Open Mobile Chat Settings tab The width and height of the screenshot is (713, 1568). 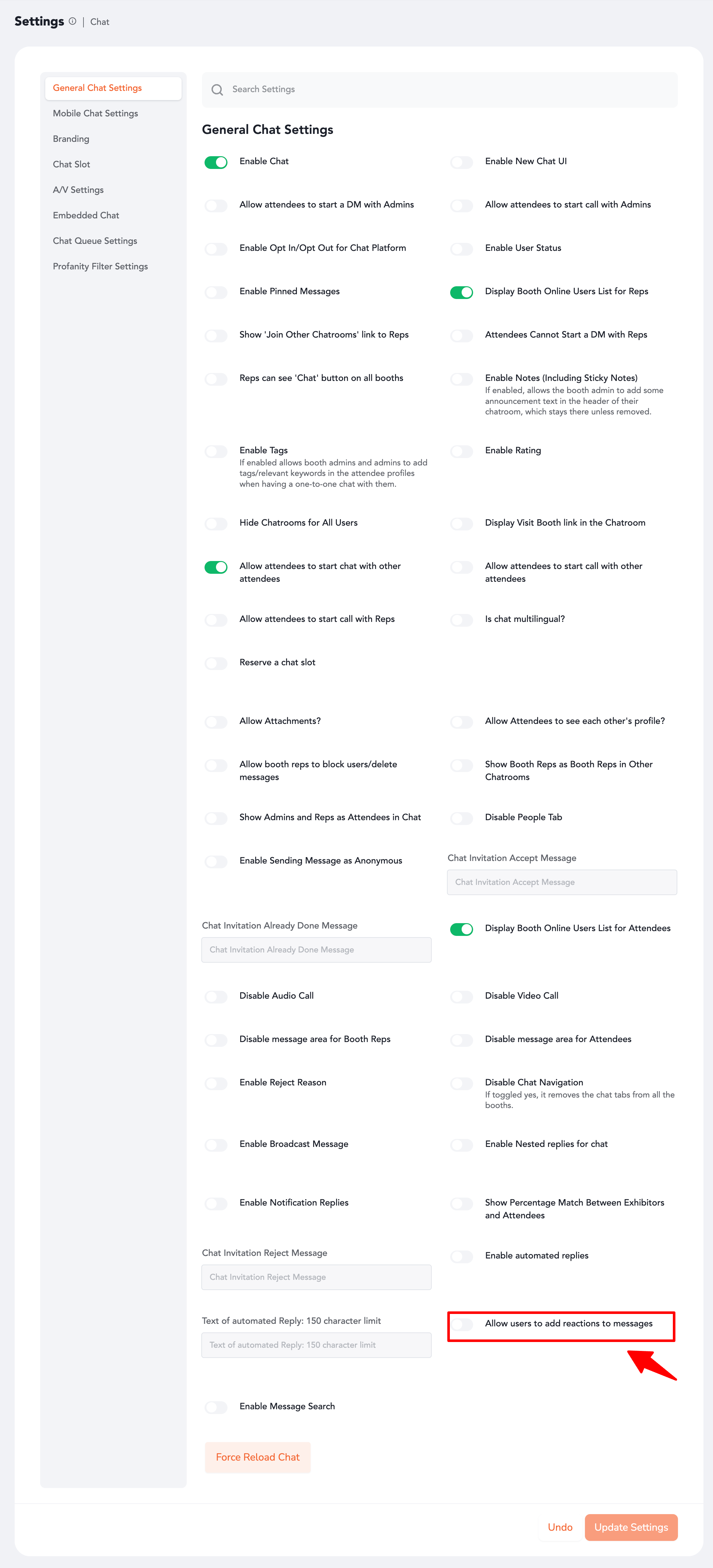coord(96,113)
